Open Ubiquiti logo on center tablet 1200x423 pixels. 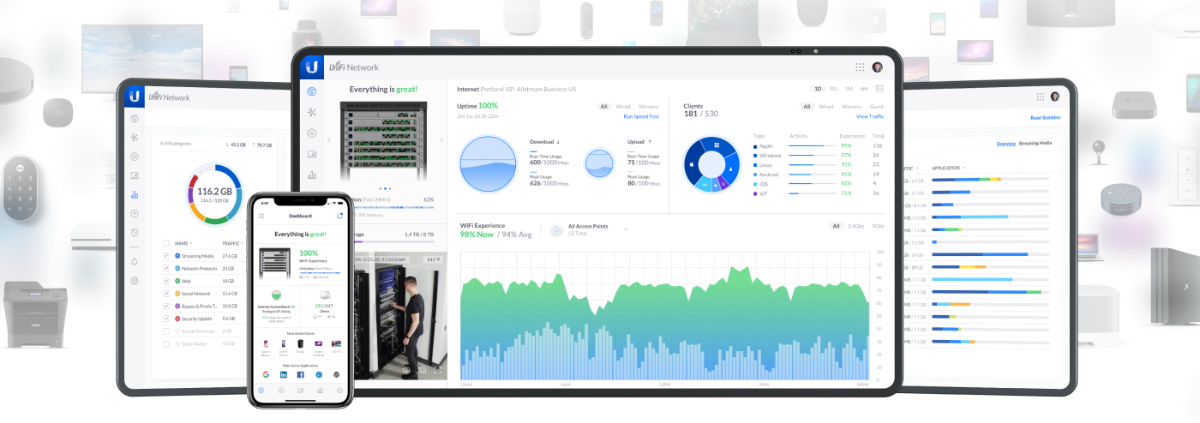(x=312, y=66)
